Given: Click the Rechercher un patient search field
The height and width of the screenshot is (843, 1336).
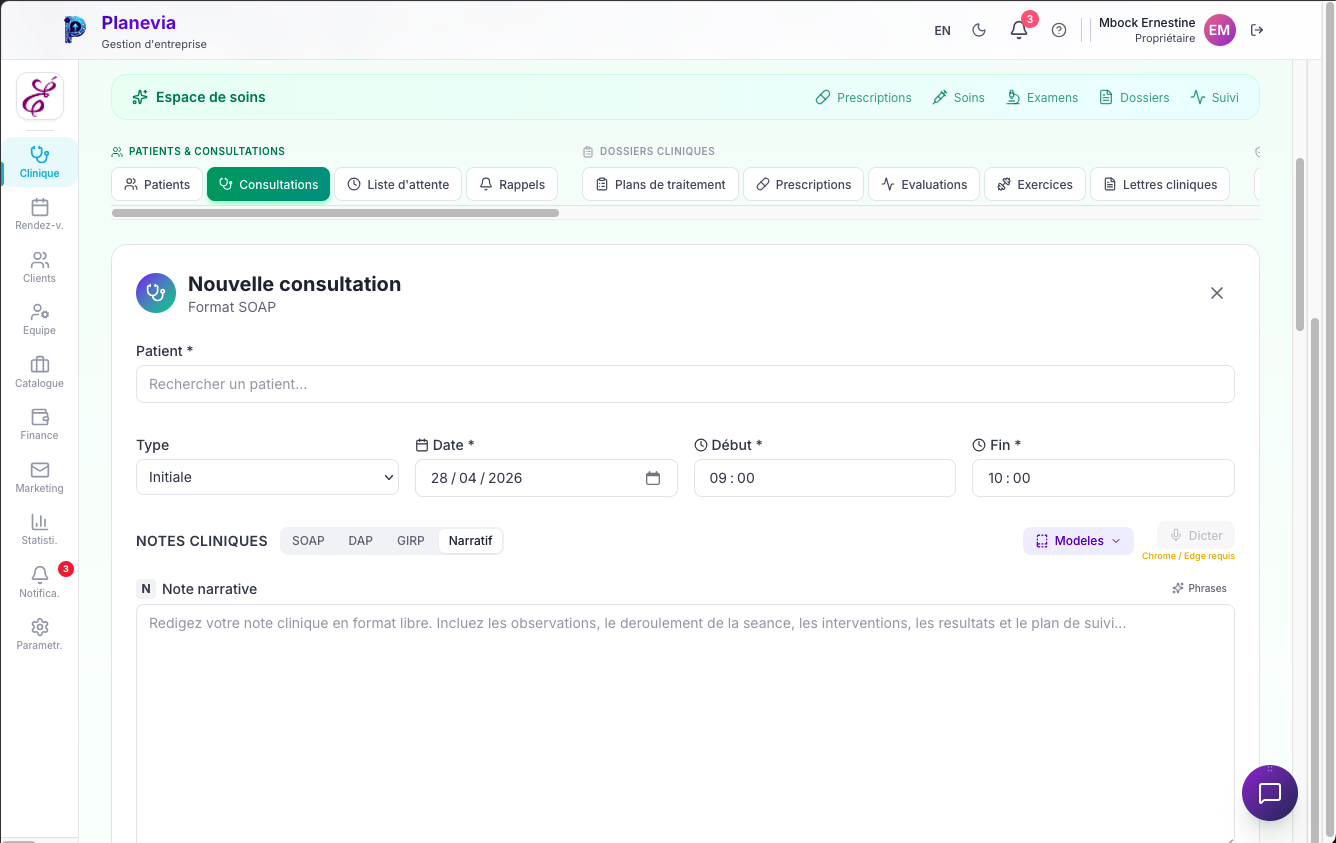Looking at the screenshot, I should (685, 384).
